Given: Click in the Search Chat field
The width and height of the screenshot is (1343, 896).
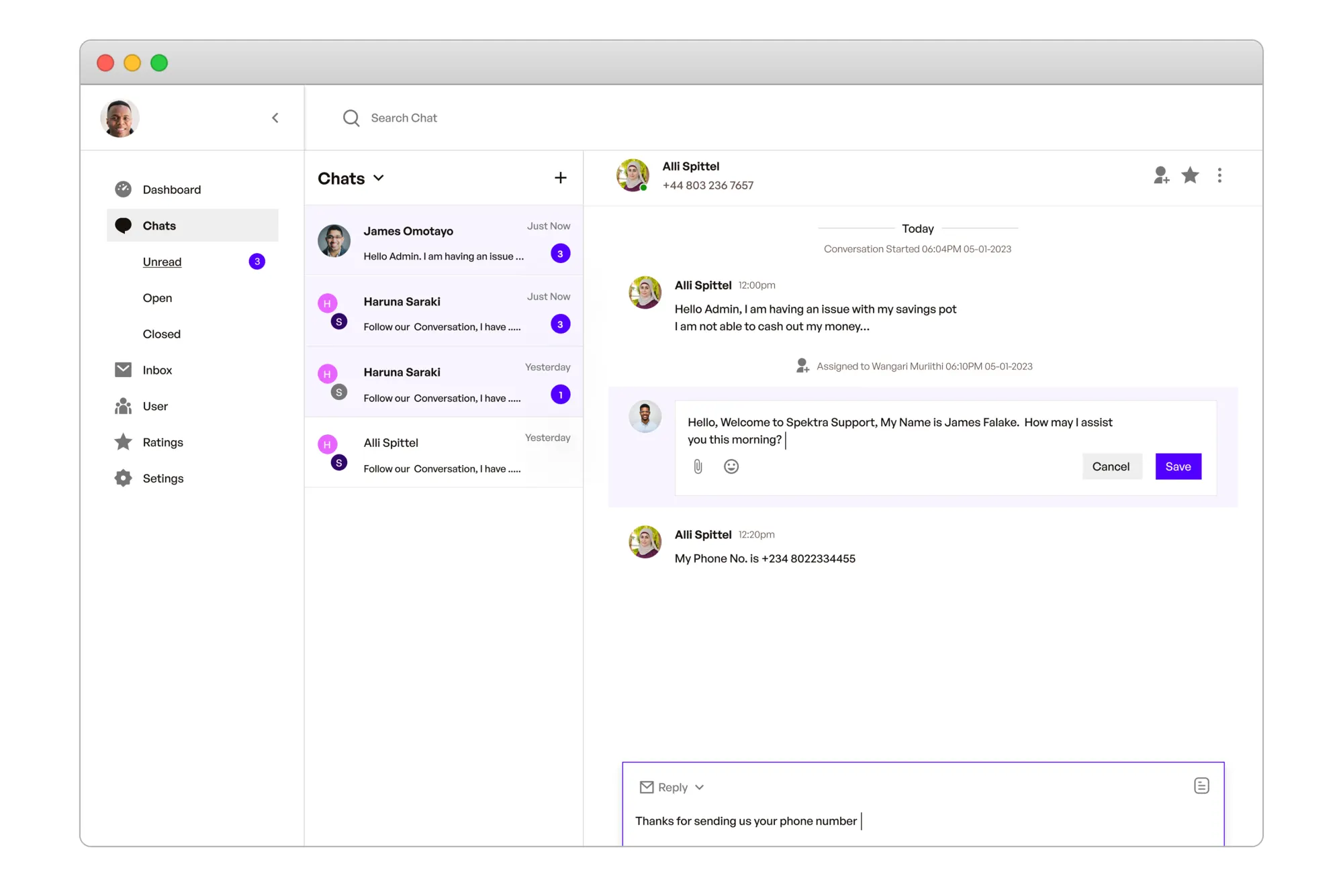Looking at the screenshot, I should [404, 118].
